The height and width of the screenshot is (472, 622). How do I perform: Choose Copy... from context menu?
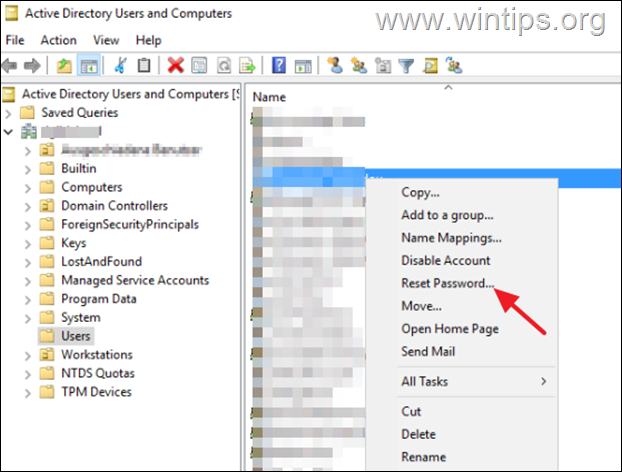420,192
